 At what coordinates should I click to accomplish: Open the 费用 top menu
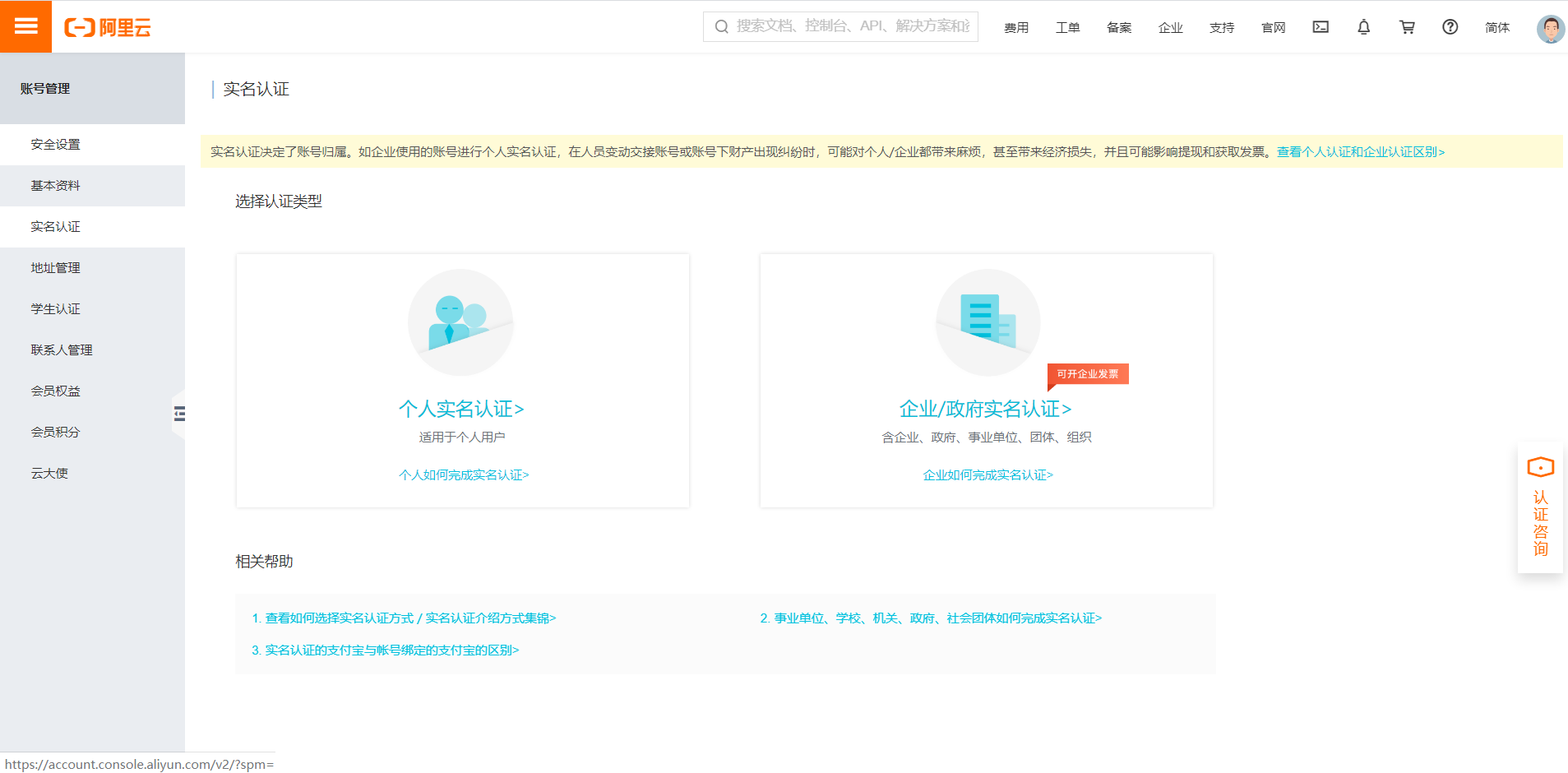point(1016,28)
